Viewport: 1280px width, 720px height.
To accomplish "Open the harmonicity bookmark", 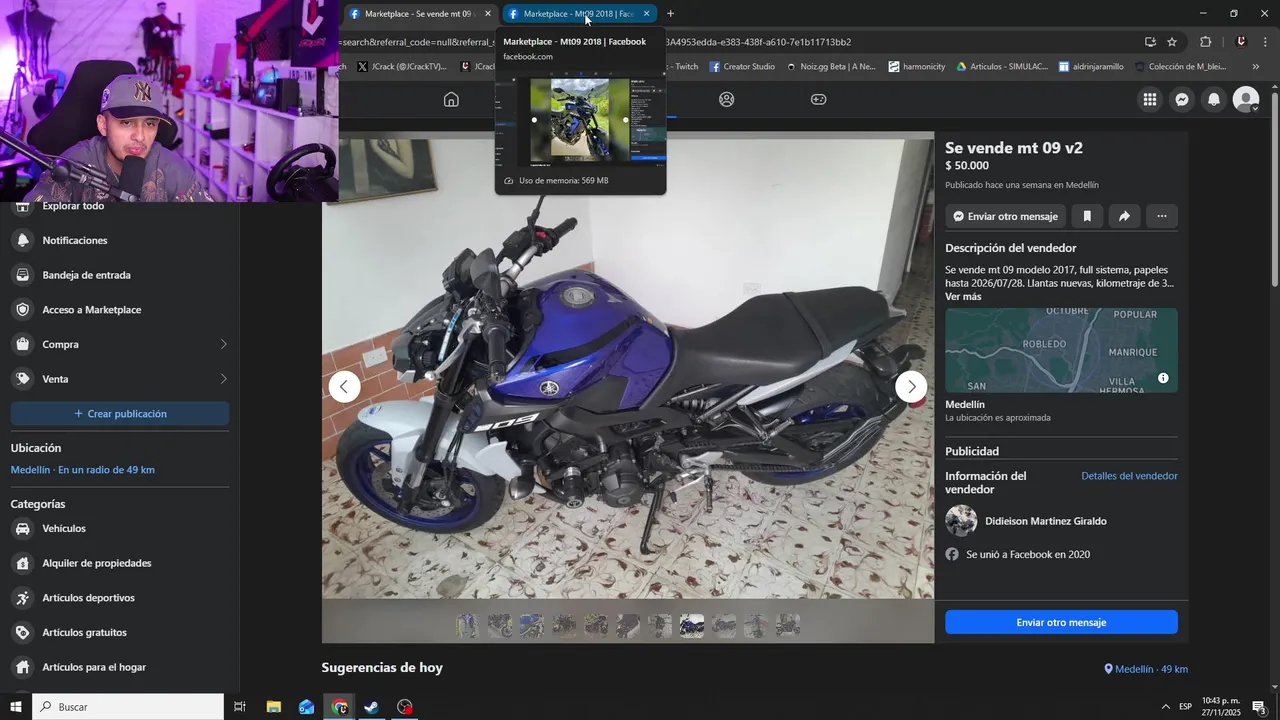I will point(916,67).
